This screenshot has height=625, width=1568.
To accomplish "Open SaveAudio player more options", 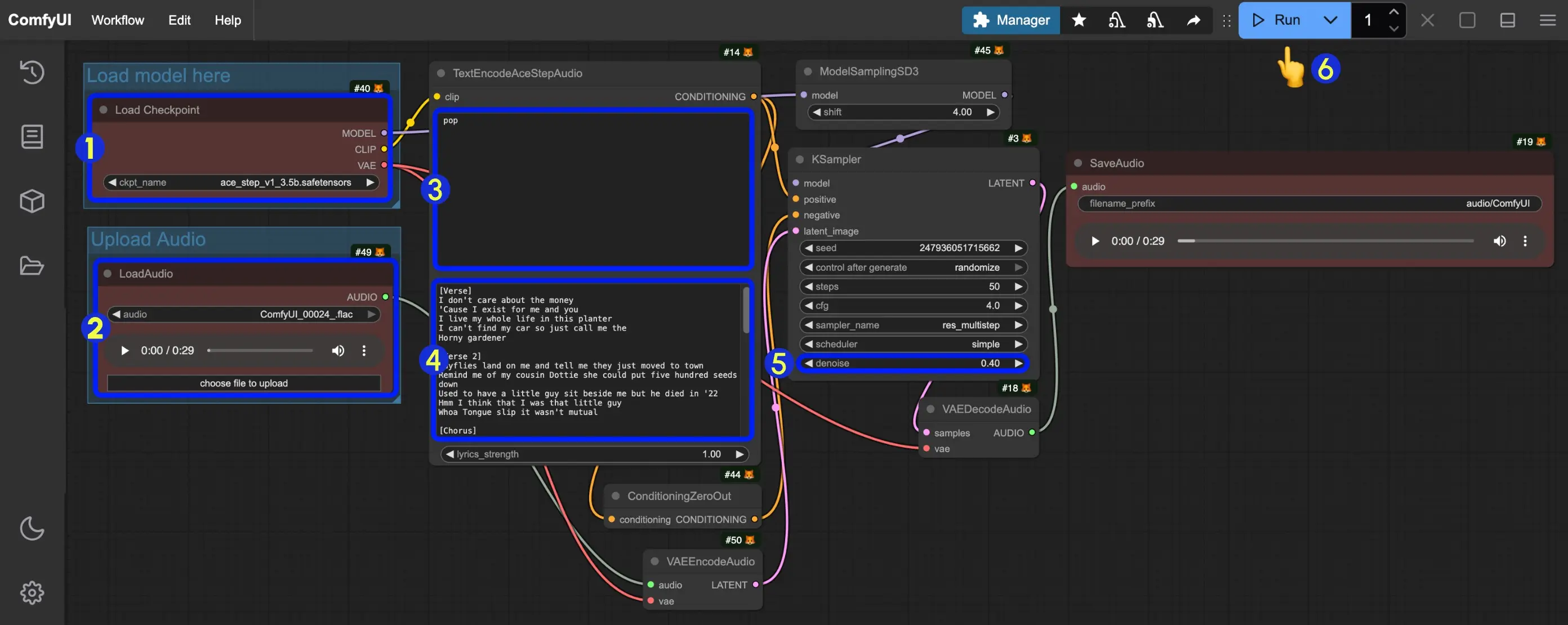I will tap(1525, 241).
